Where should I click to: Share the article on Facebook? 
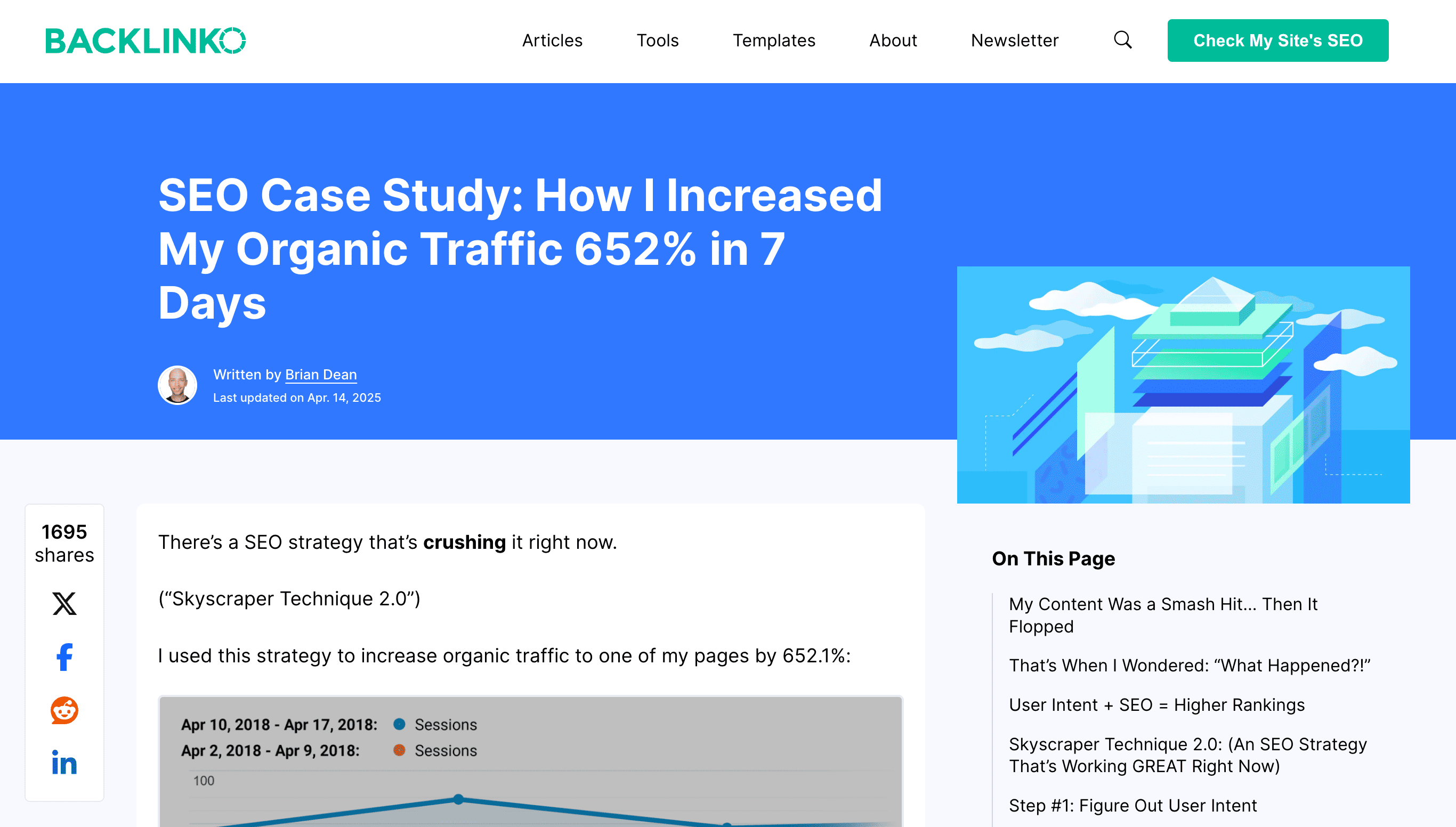point(64,658)
